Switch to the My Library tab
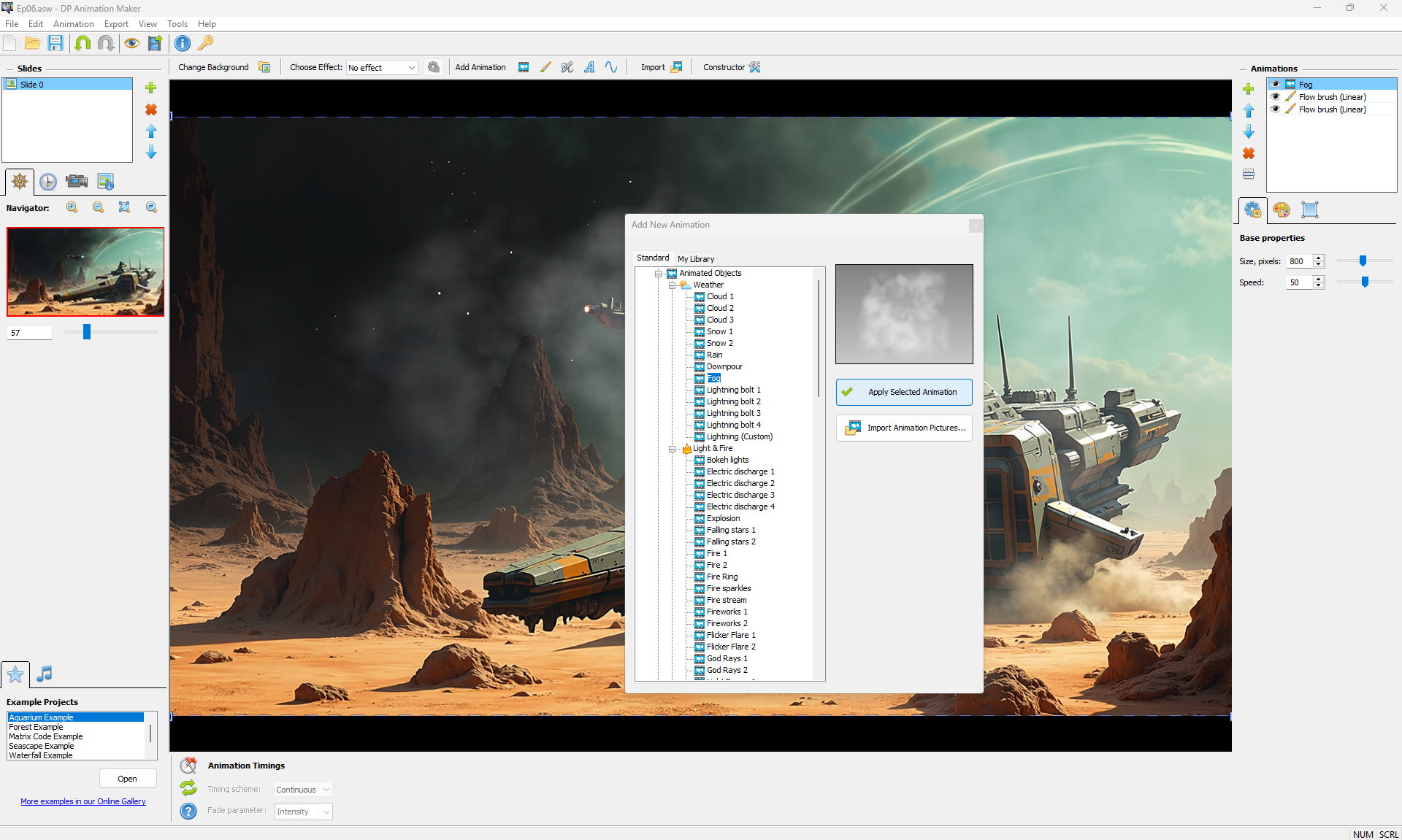1402x840 pixels. coord(695,259)
